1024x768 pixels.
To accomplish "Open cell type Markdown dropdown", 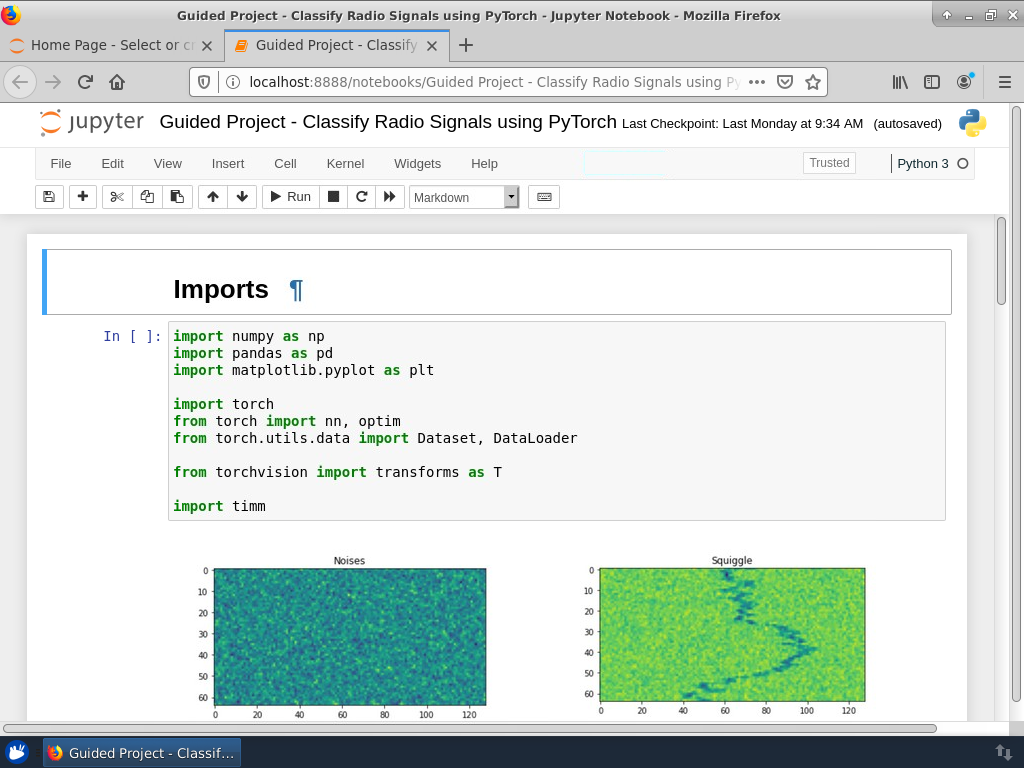I will [x=464, y=197].
